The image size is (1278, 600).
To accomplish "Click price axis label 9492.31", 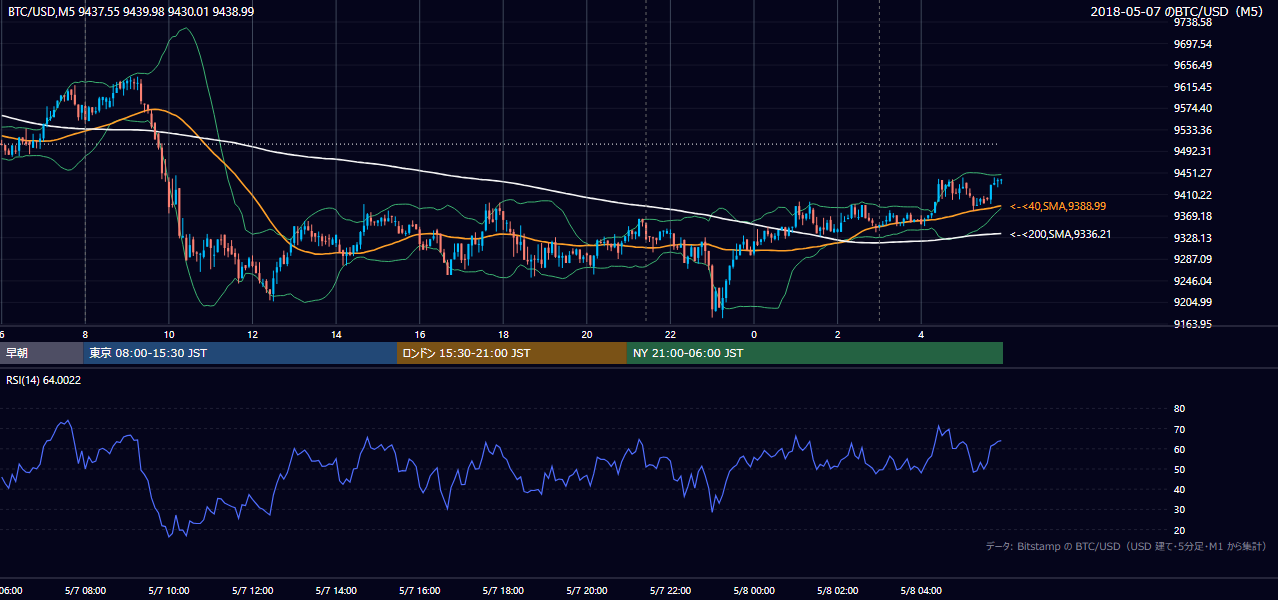I will tap(1193, 151).
